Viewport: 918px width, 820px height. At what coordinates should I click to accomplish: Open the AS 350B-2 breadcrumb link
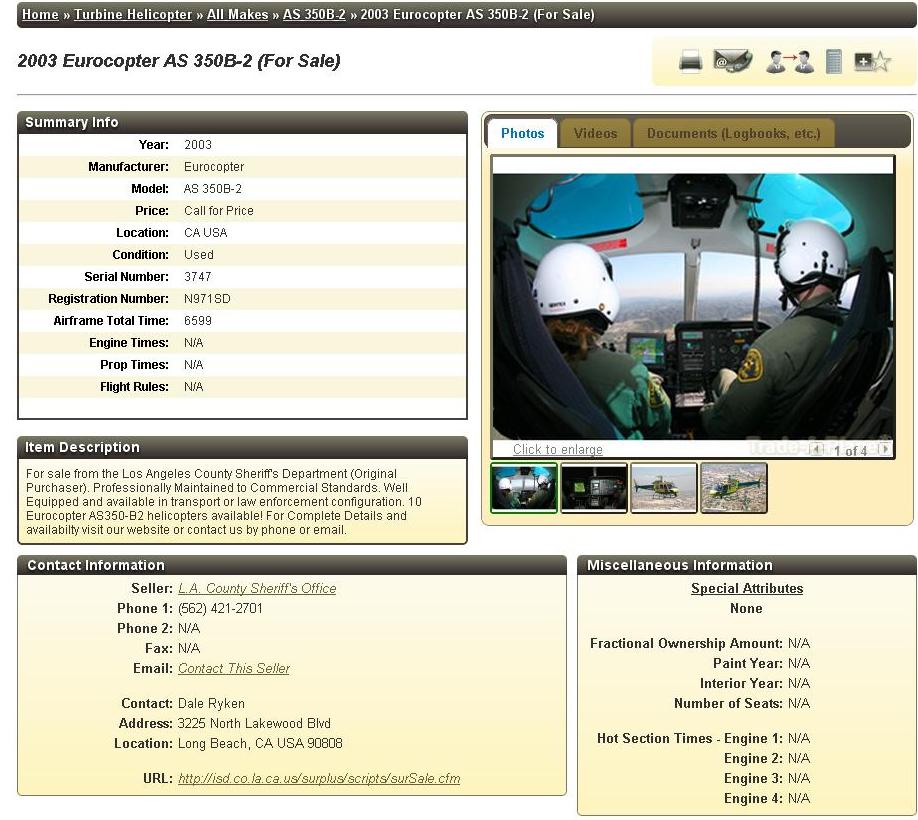[x=314, y=14]
